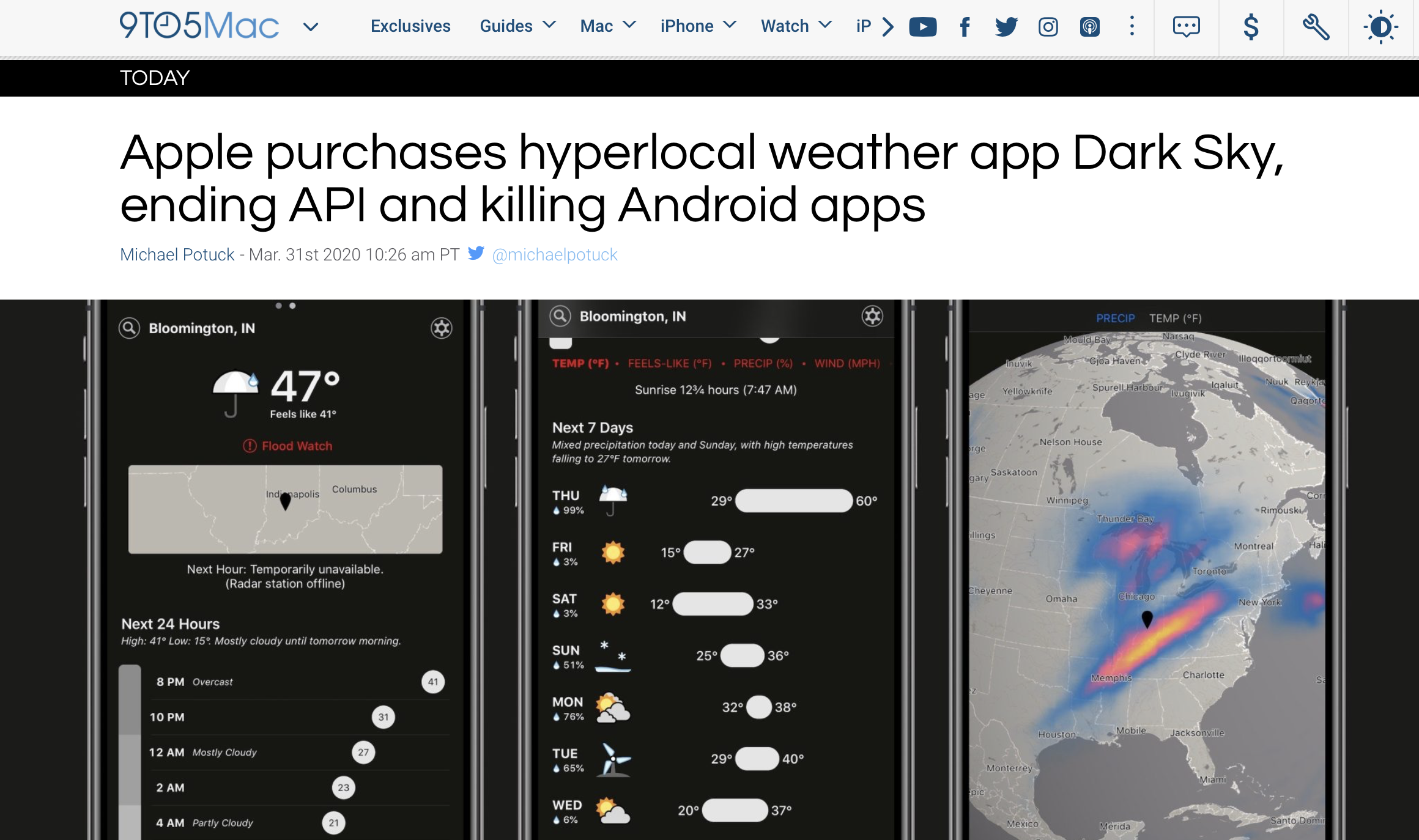1419x840 pixels.
Task: Expand the site switcher chevron beside logo
Action: (311, 27)
